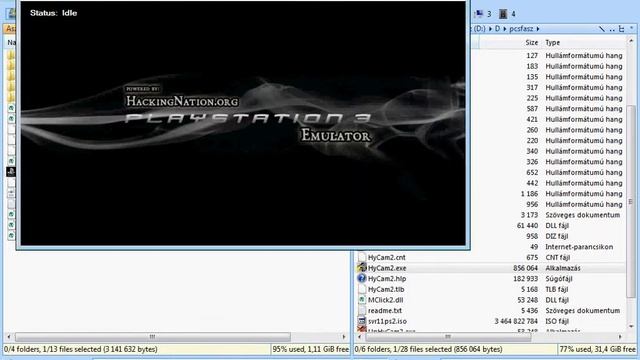
Task: Open the D folder breadcrumb
Action: (x=497, y=29)
